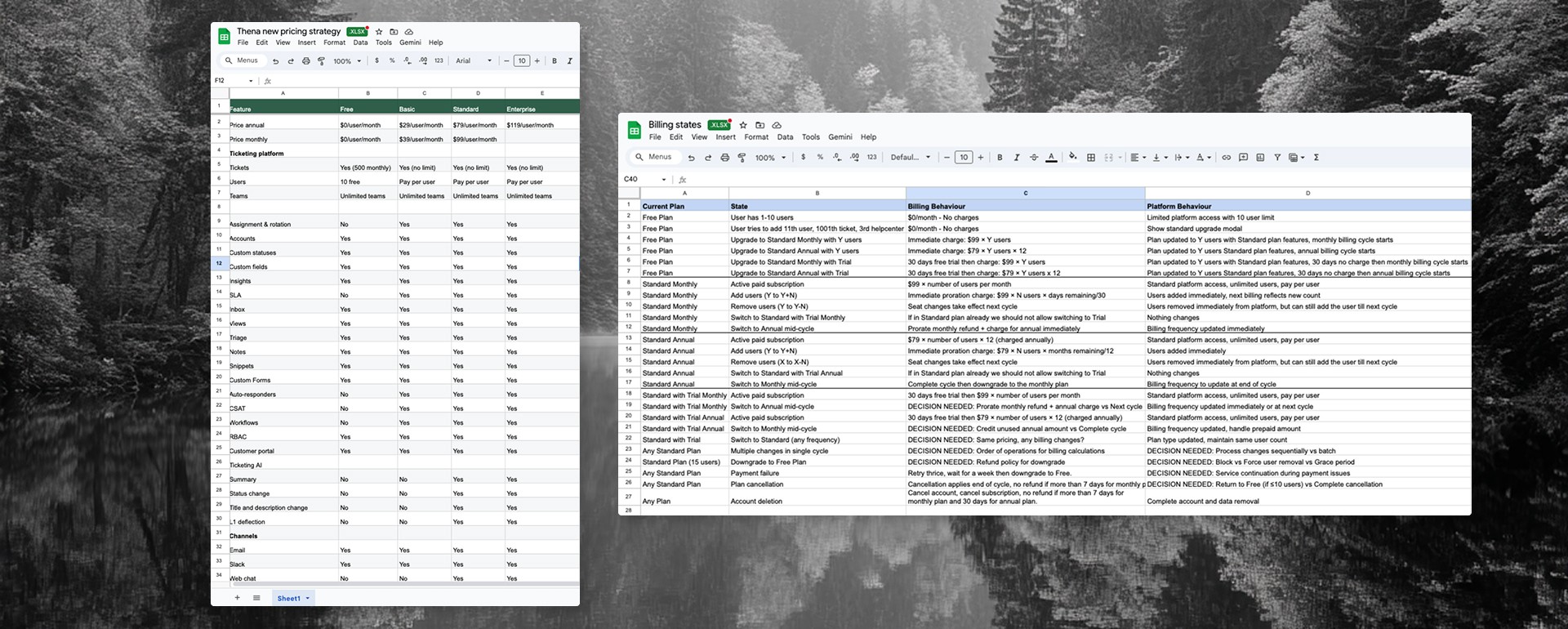
Task: Open the F12 name box dropdown
Action: click(251, 81)
